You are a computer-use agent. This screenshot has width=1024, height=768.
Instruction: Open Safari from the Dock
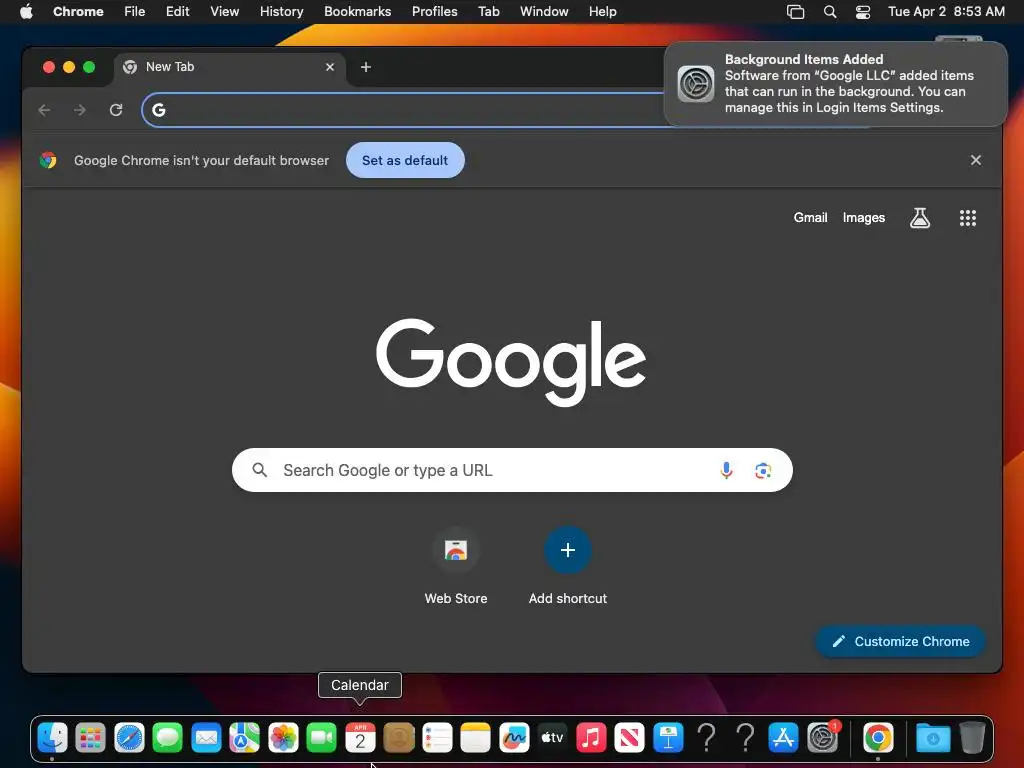pos(129,738)
